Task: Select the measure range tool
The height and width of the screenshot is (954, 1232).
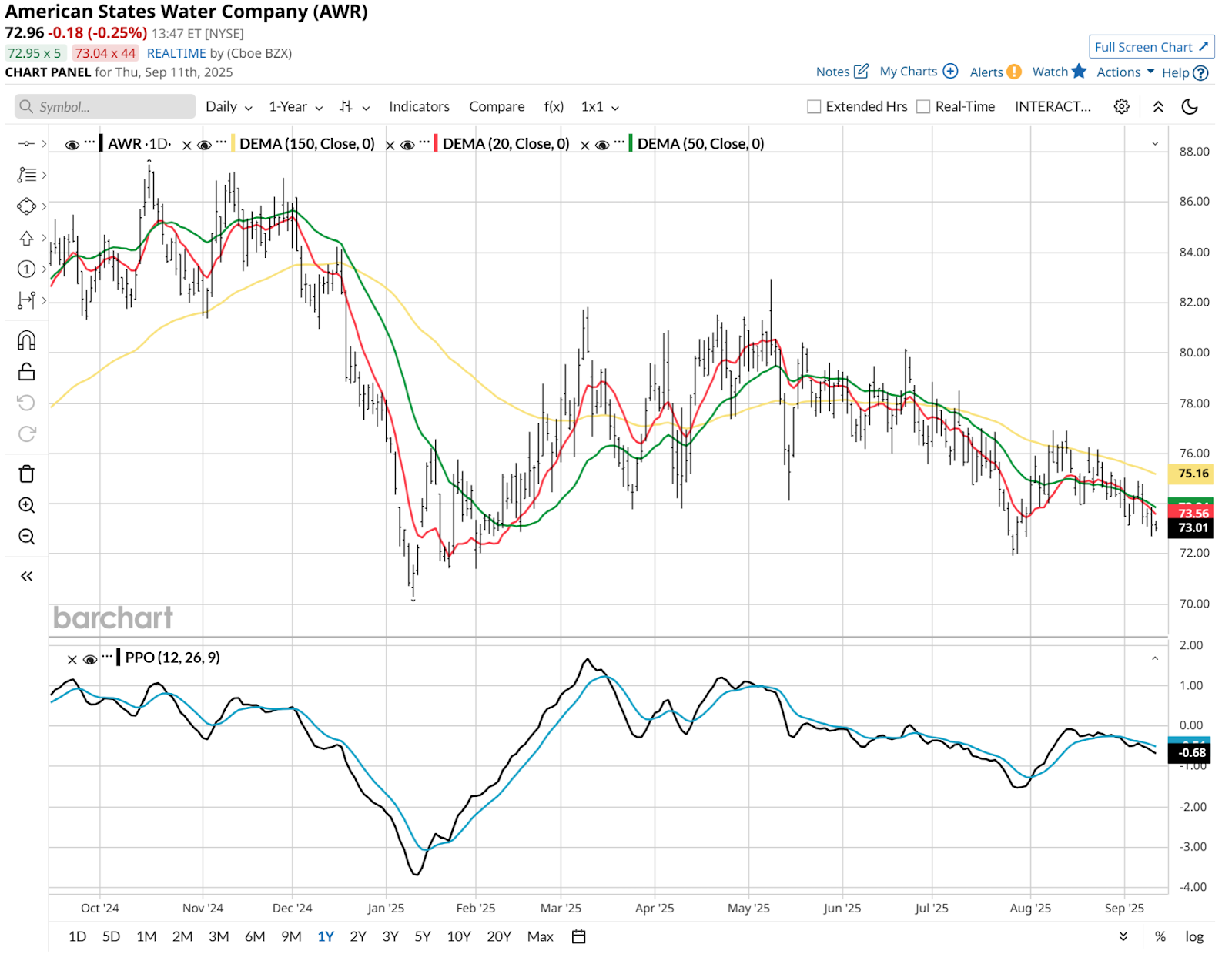Action: click(26, 300)
